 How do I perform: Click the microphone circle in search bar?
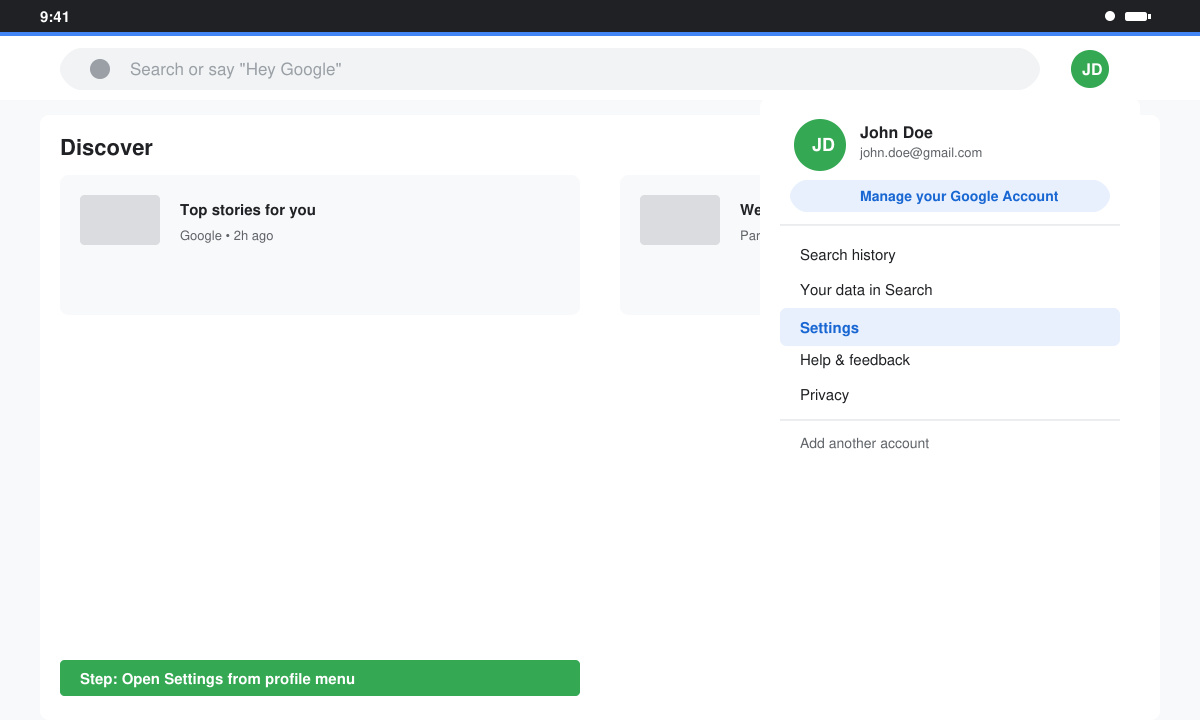[x=100, y=69]
